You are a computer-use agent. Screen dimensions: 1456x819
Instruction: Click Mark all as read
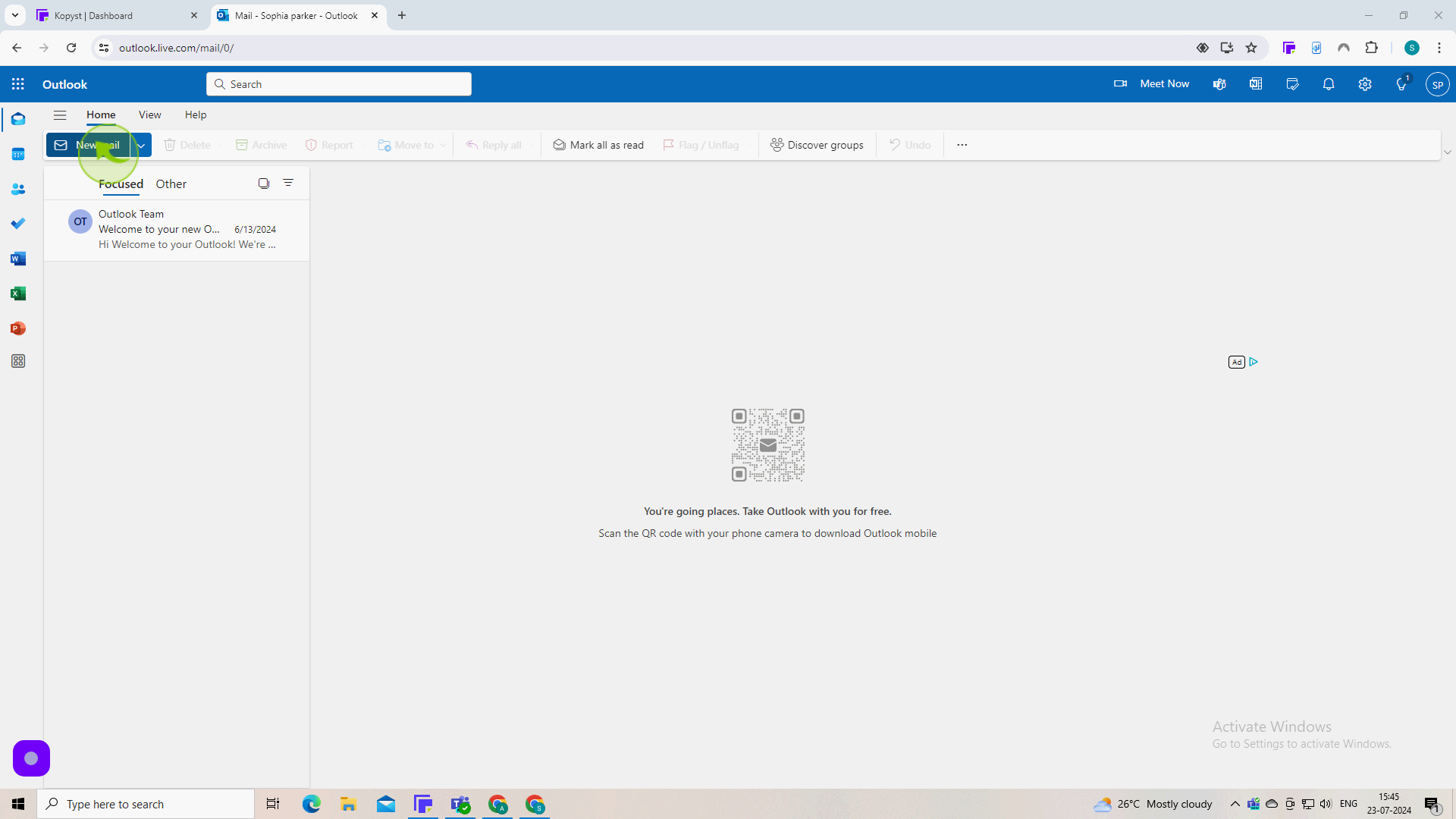tap(598, 145)
